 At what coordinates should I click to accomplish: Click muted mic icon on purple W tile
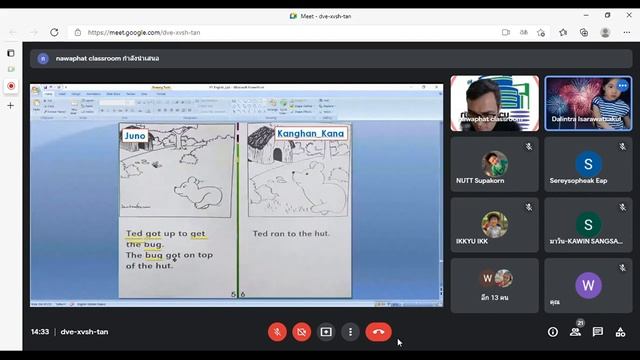coord(622,268)
